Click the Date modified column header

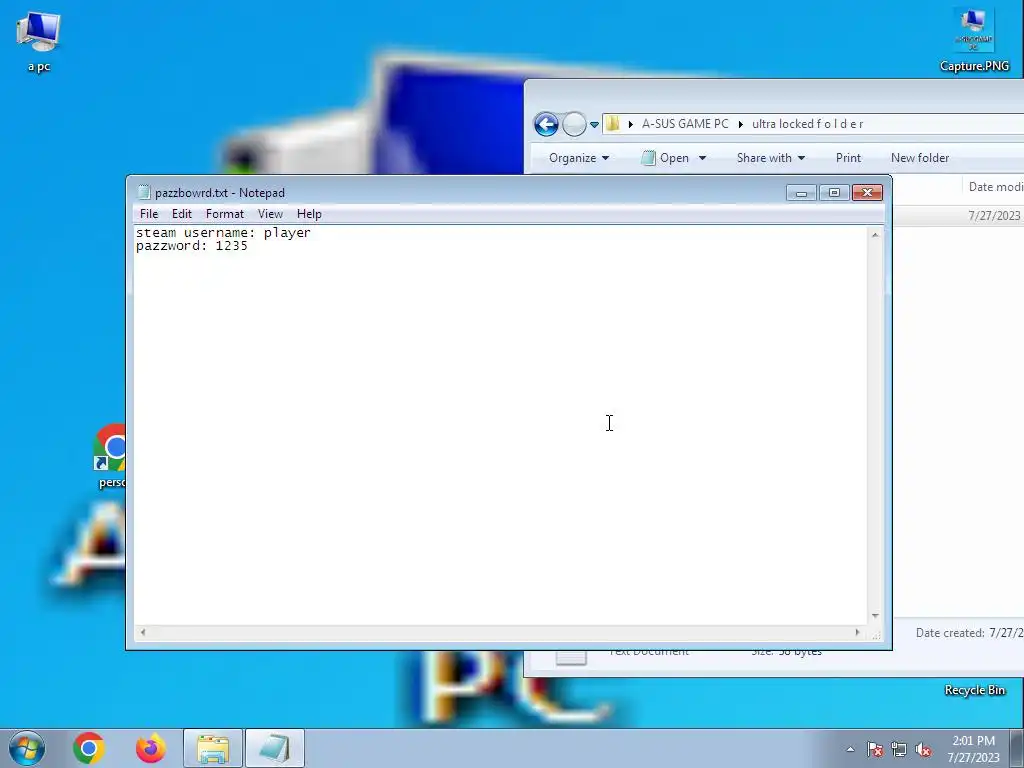click(x=994, y=187)
